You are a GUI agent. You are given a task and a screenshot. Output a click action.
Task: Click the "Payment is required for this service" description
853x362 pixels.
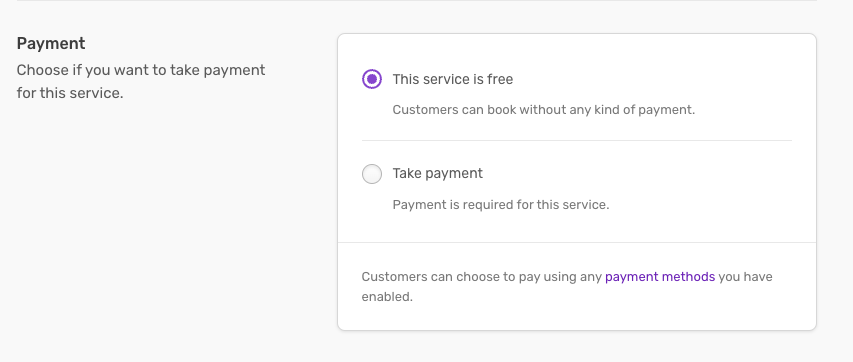pos(501,205)
